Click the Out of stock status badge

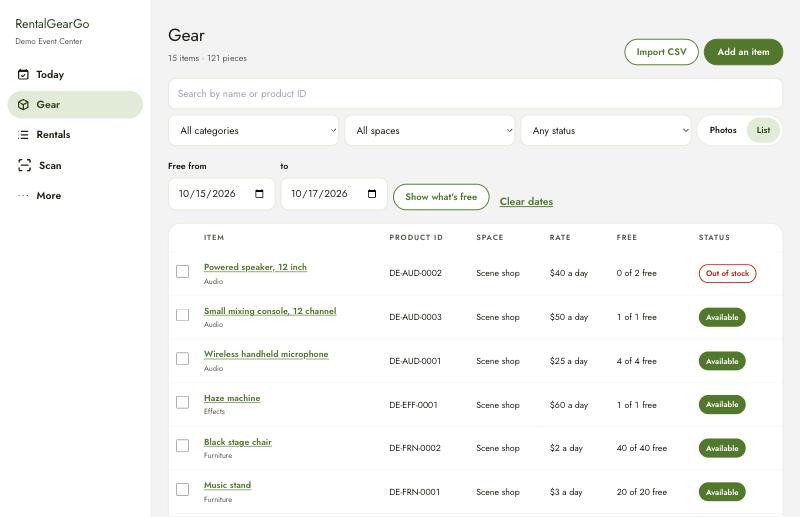(727, 274)
